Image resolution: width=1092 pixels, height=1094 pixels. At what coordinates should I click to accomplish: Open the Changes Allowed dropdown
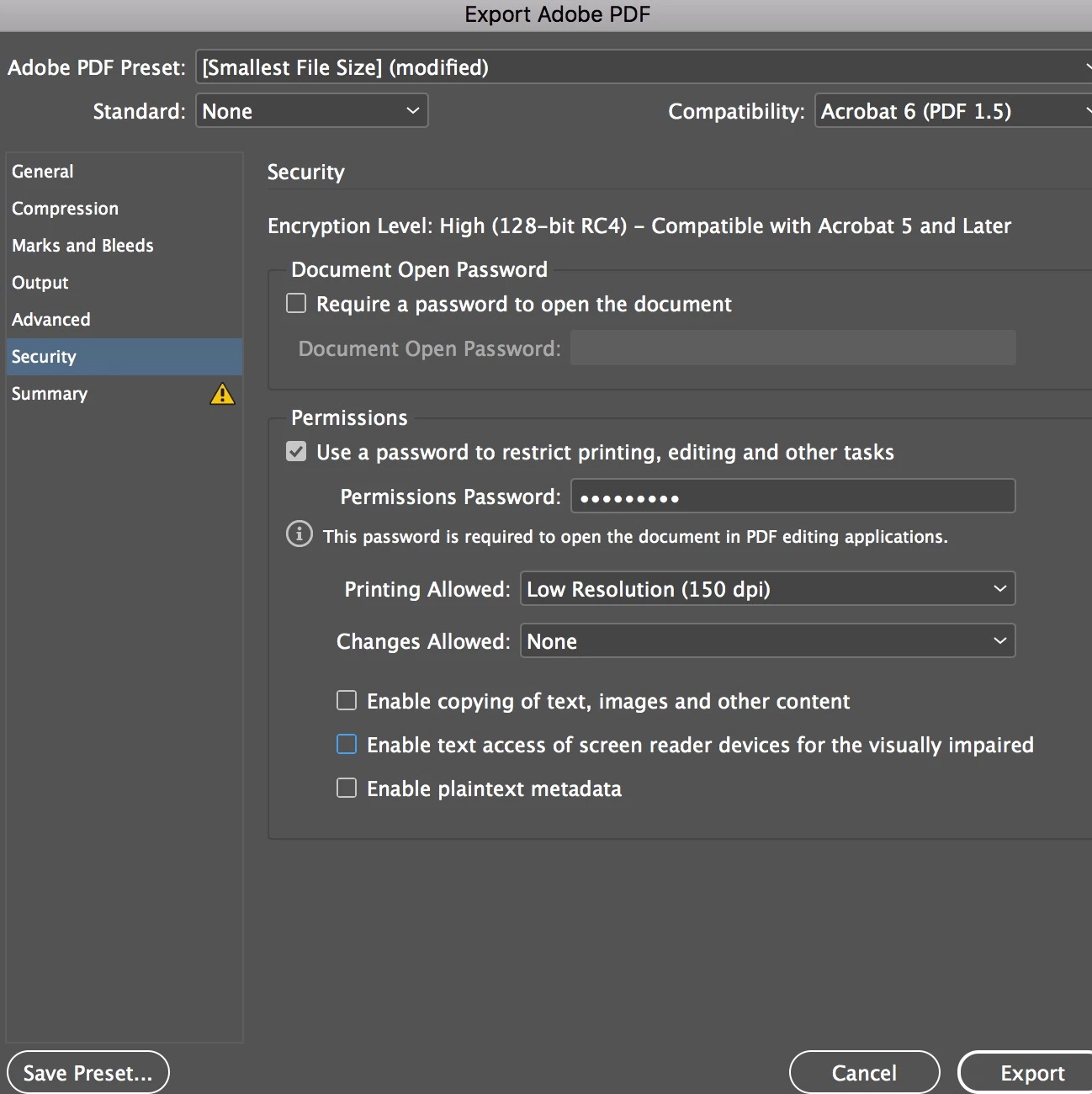coord(768,640)
